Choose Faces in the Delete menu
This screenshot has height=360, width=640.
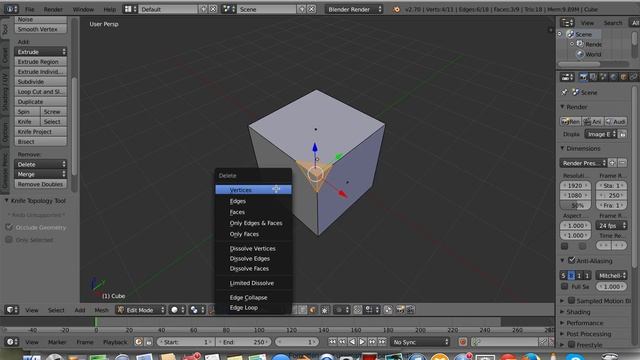click(x=253, y=212)
